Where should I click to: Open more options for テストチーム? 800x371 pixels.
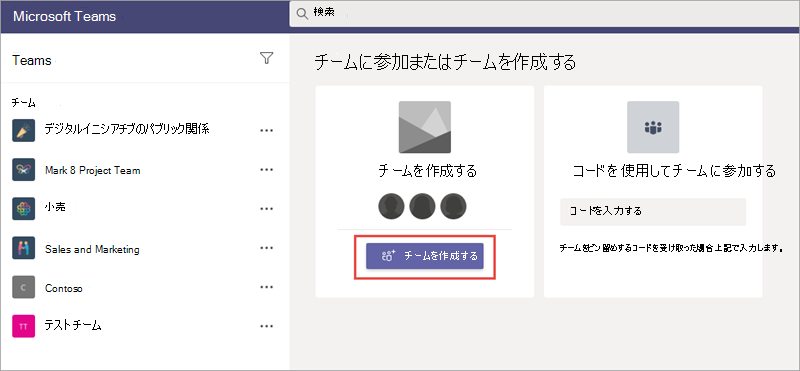click(x=267, y=326)
